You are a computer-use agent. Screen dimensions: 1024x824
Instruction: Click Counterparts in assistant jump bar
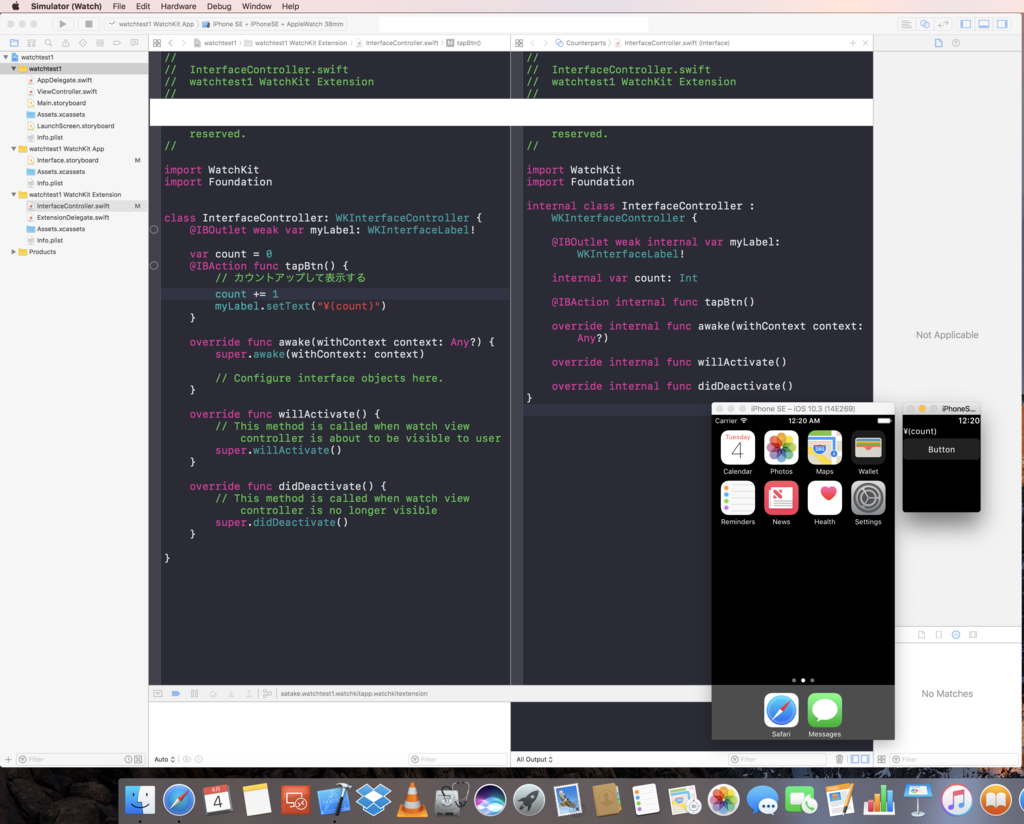581,43
